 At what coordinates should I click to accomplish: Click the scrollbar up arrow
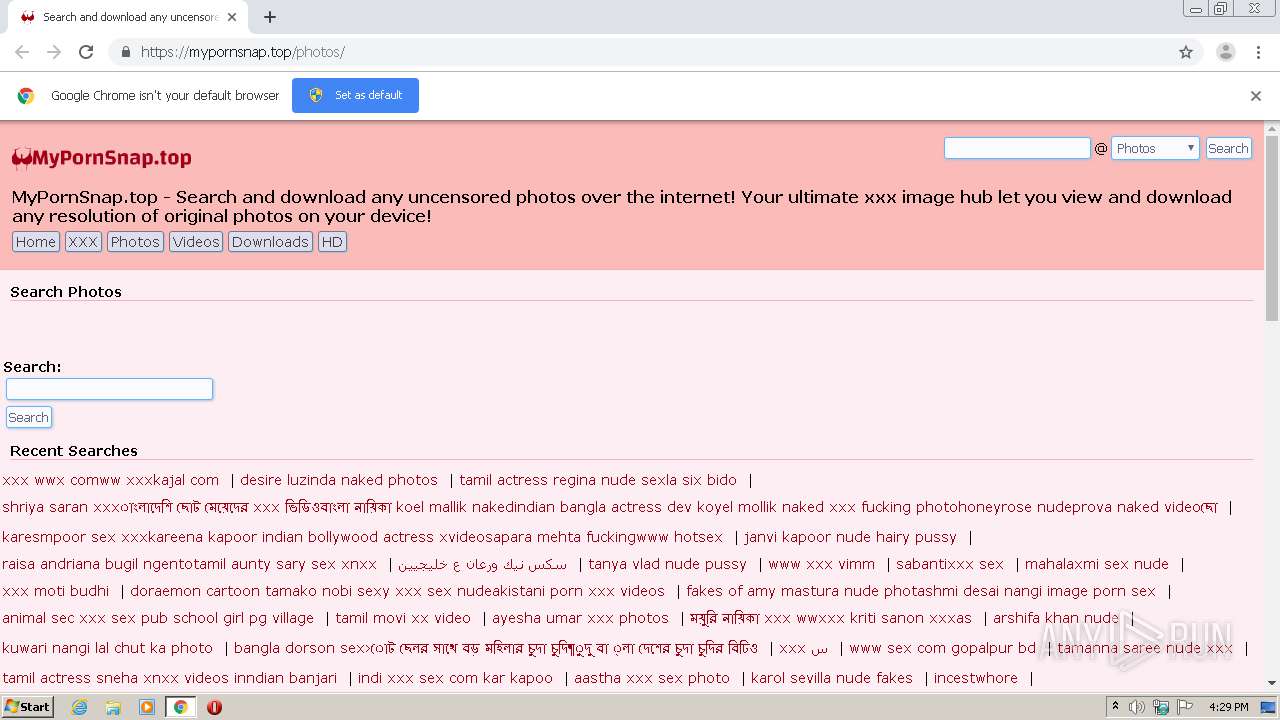1272,128
